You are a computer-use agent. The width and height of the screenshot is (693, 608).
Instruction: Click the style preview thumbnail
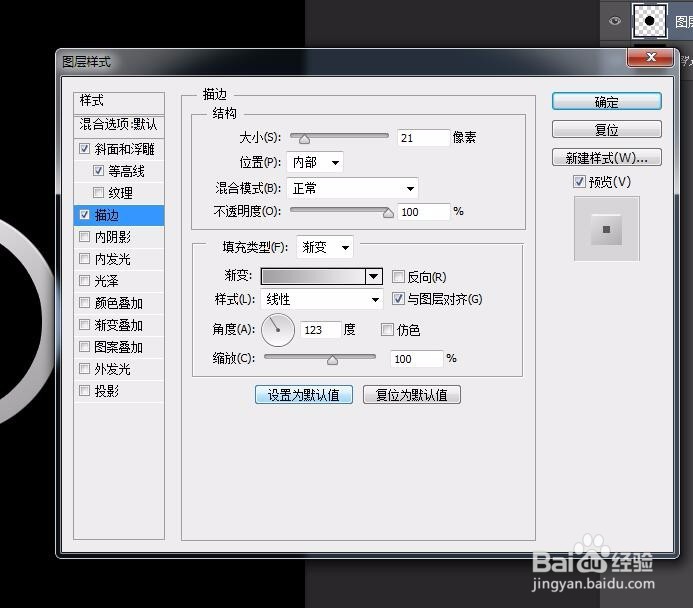click(606, 229)
